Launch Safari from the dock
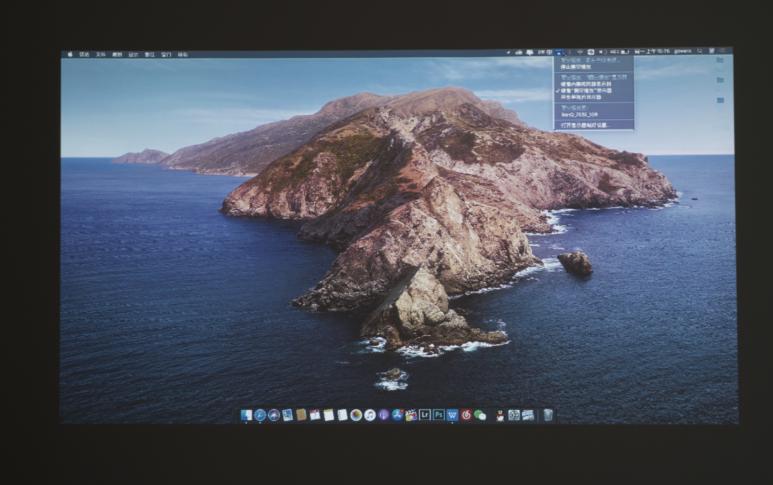 [x=260, y=415]
